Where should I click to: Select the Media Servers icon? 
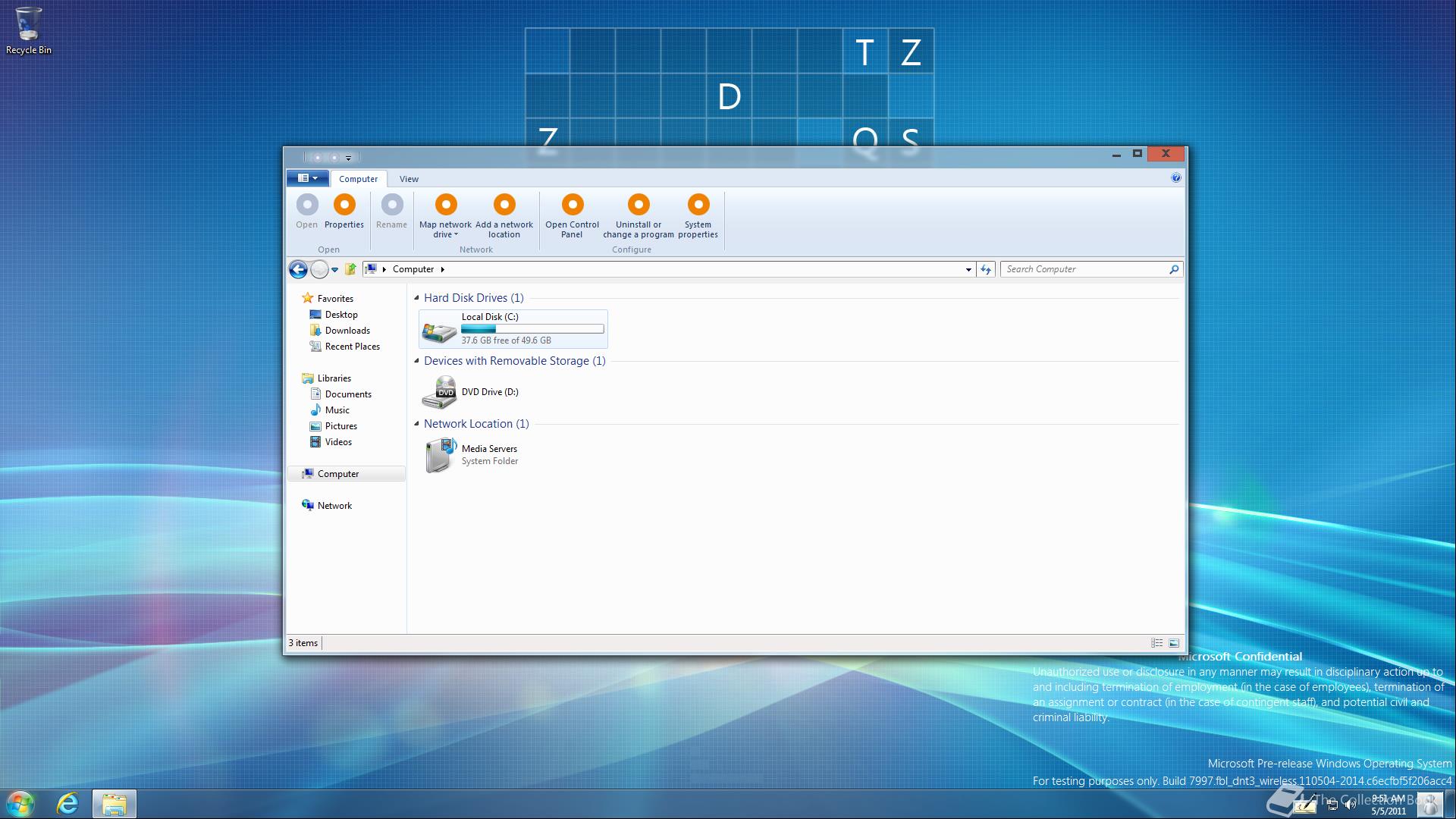441,455
